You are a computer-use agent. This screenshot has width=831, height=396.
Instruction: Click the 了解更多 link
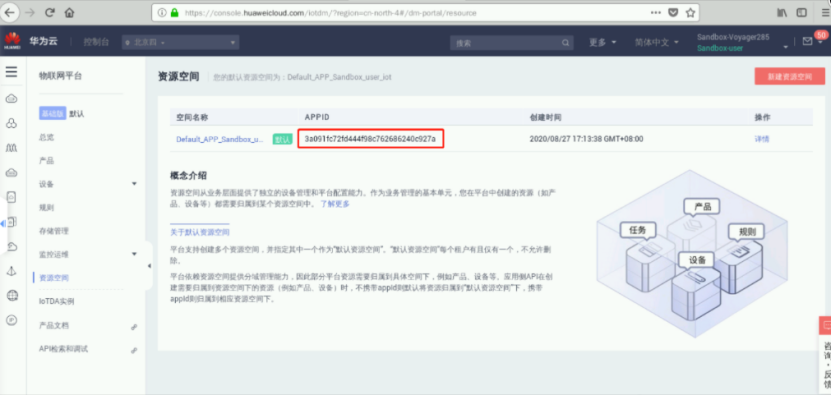pos(335,204)
